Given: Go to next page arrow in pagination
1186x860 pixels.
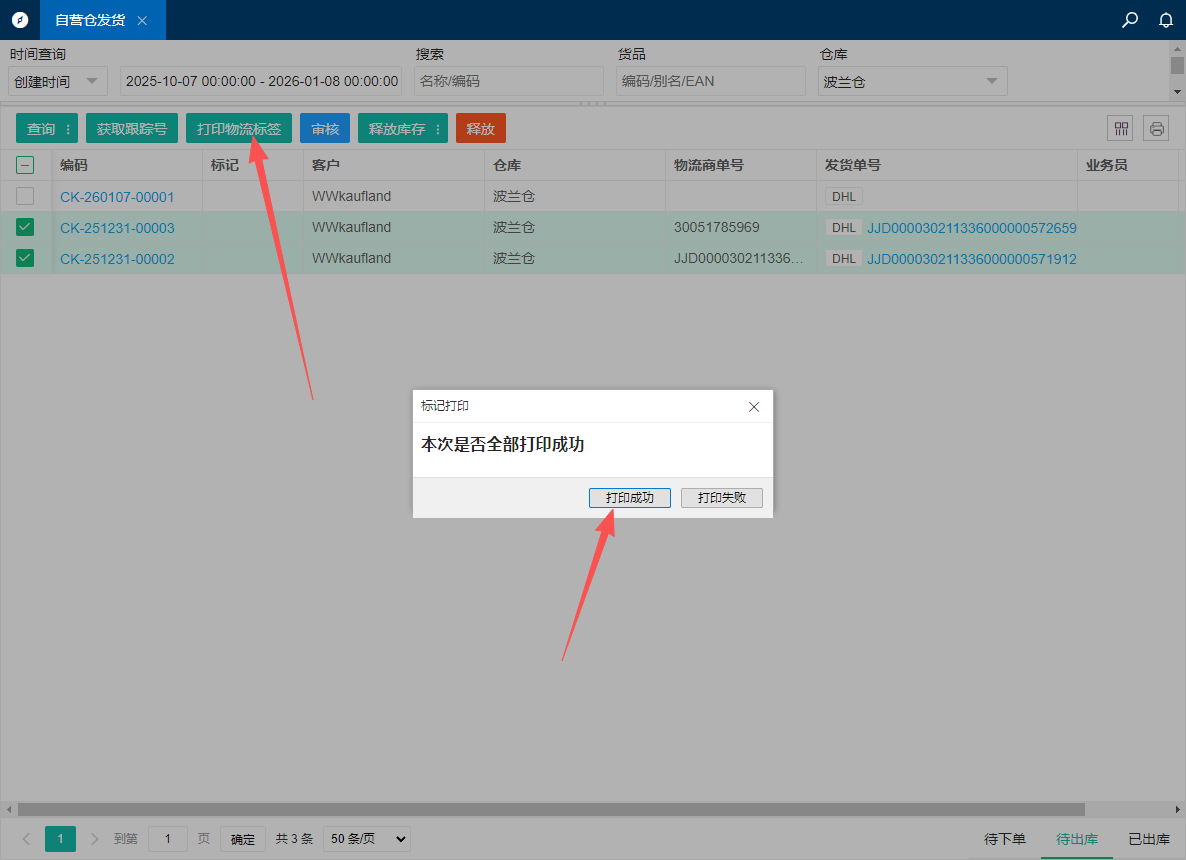Looking at the screenshot, I should (x=95, y=839).
